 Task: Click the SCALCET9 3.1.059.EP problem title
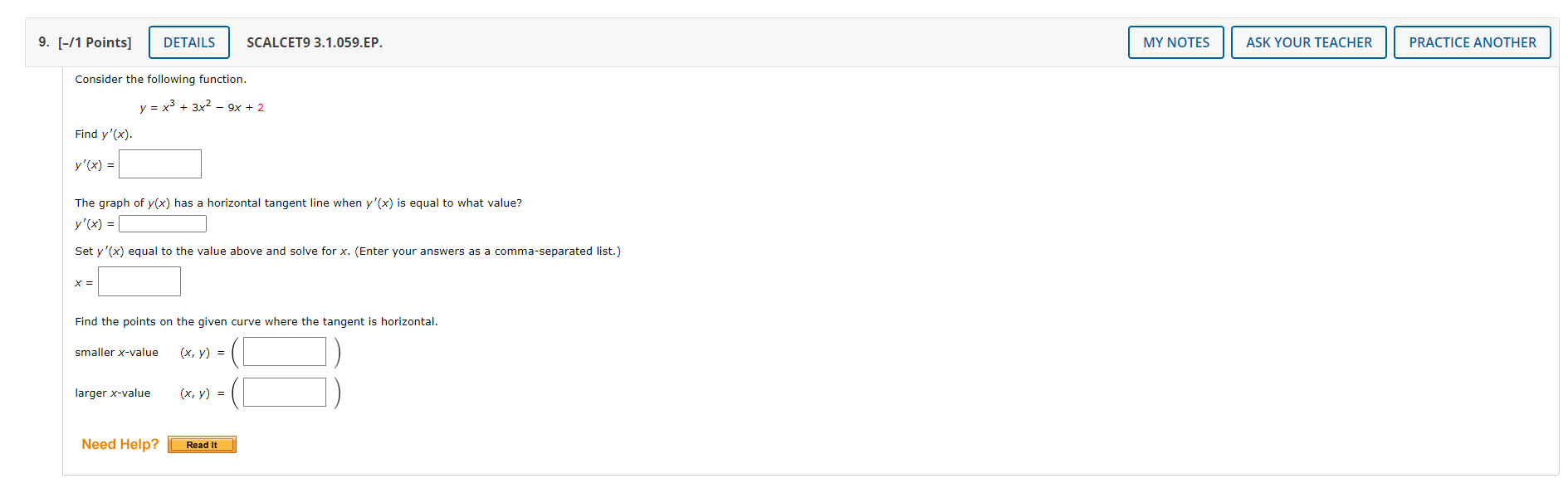[315, 42]
